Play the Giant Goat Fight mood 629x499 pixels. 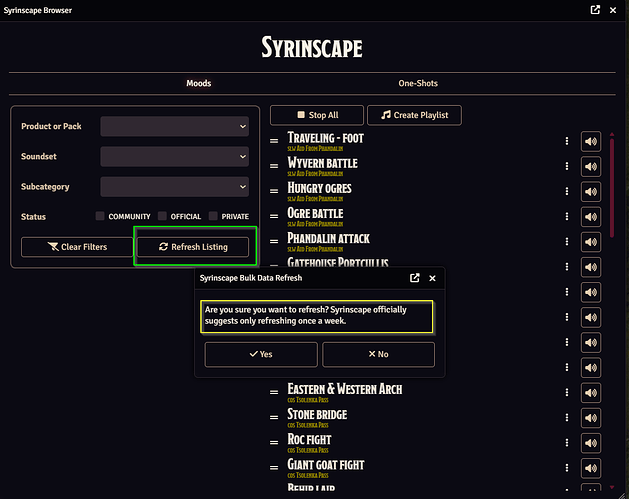pyautogui.click(x=591, y=468)
